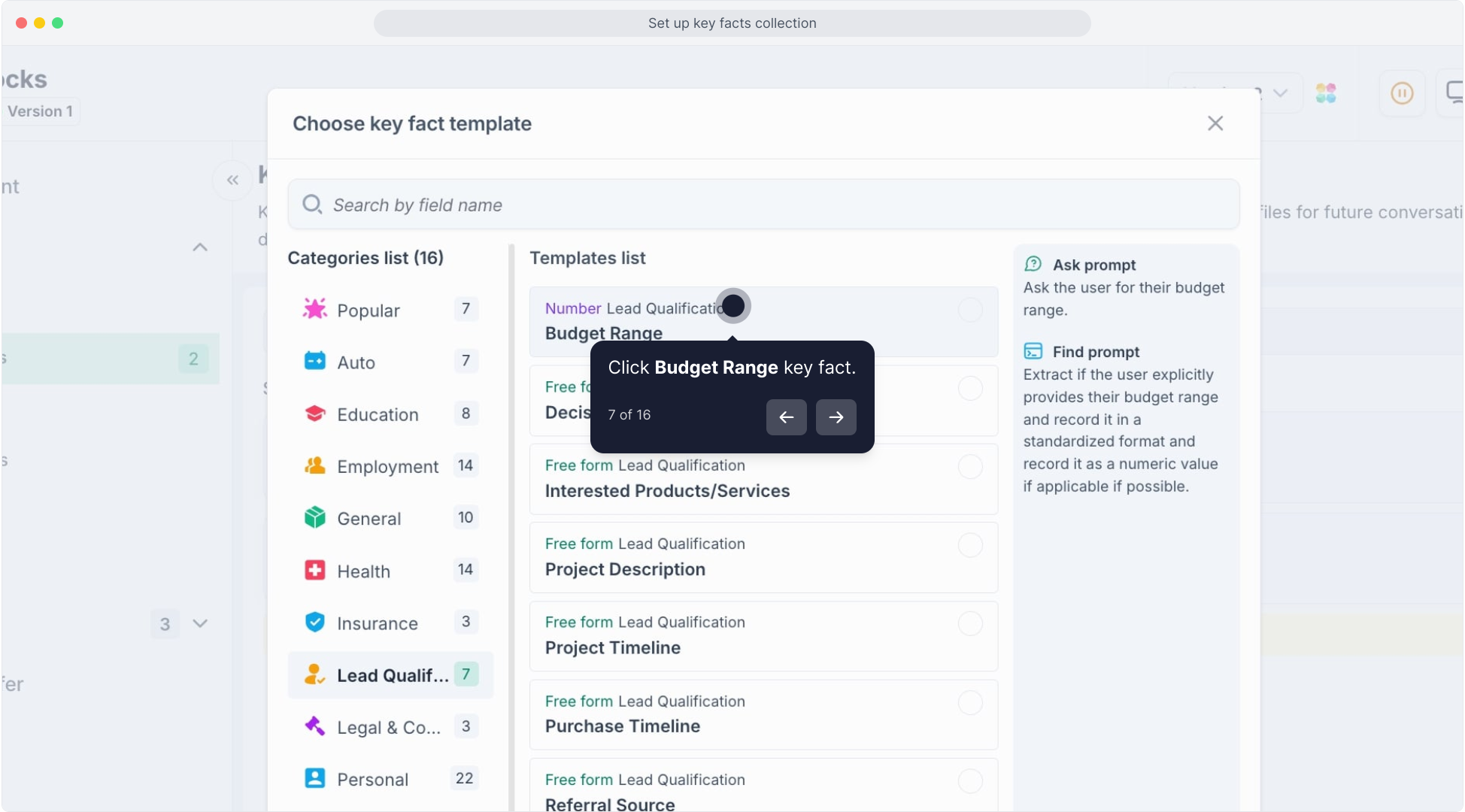Click the pause icon in top toolbar
The height and width of the screenshot is (812, 1465).
pos(1402,93)
